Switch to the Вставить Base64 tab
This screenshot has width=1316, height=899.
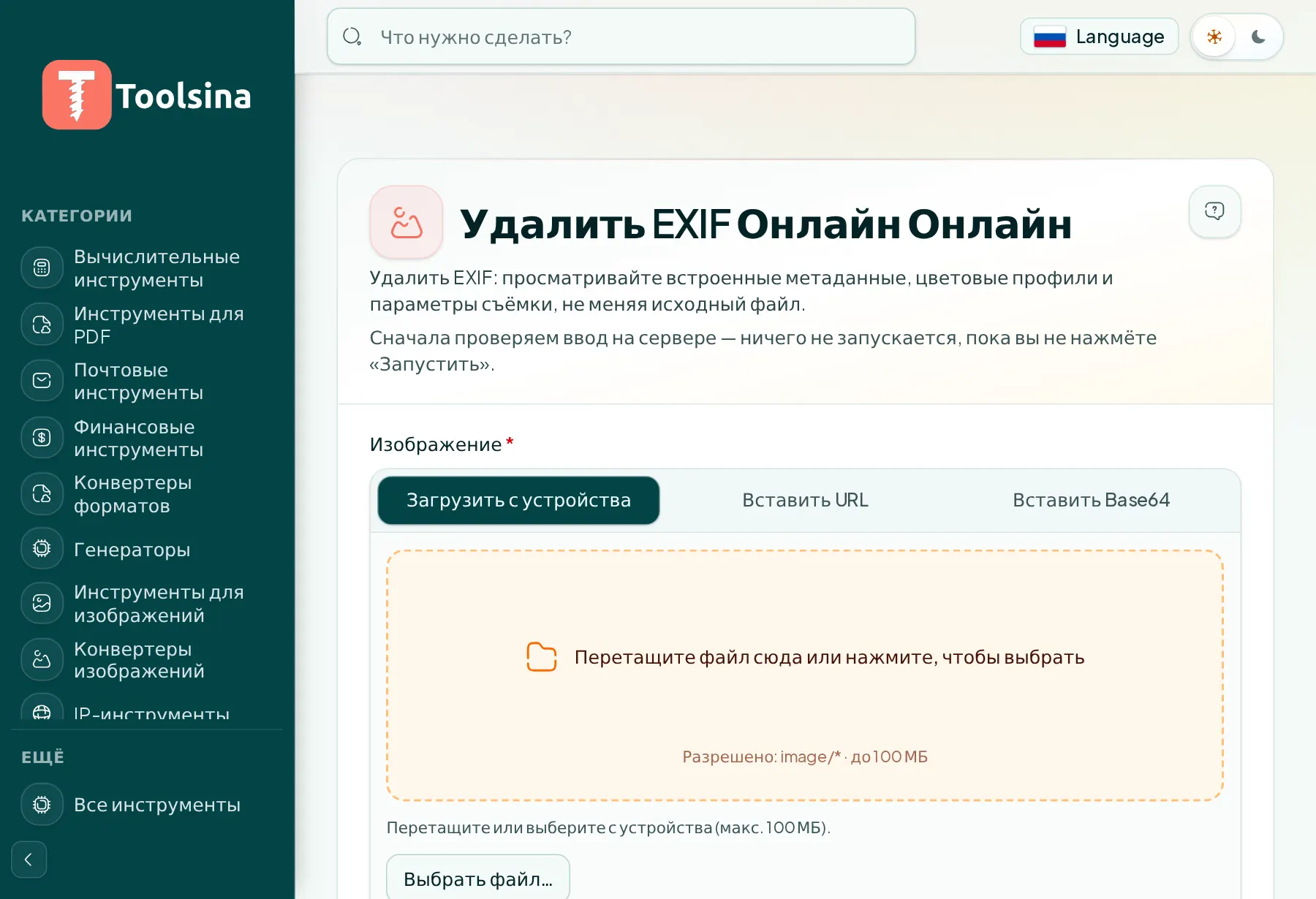tap(1091, 501)
